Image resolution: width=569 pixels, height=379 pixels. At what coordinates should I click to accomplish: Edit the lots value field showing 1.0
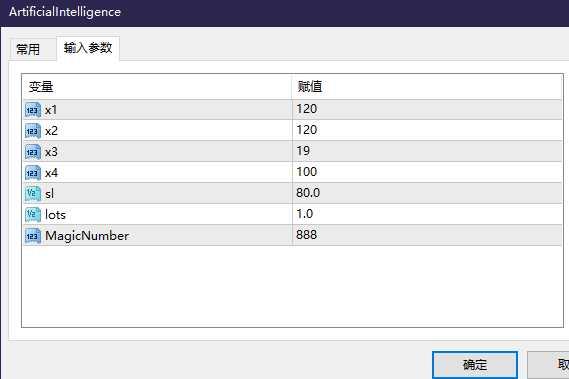427,214
